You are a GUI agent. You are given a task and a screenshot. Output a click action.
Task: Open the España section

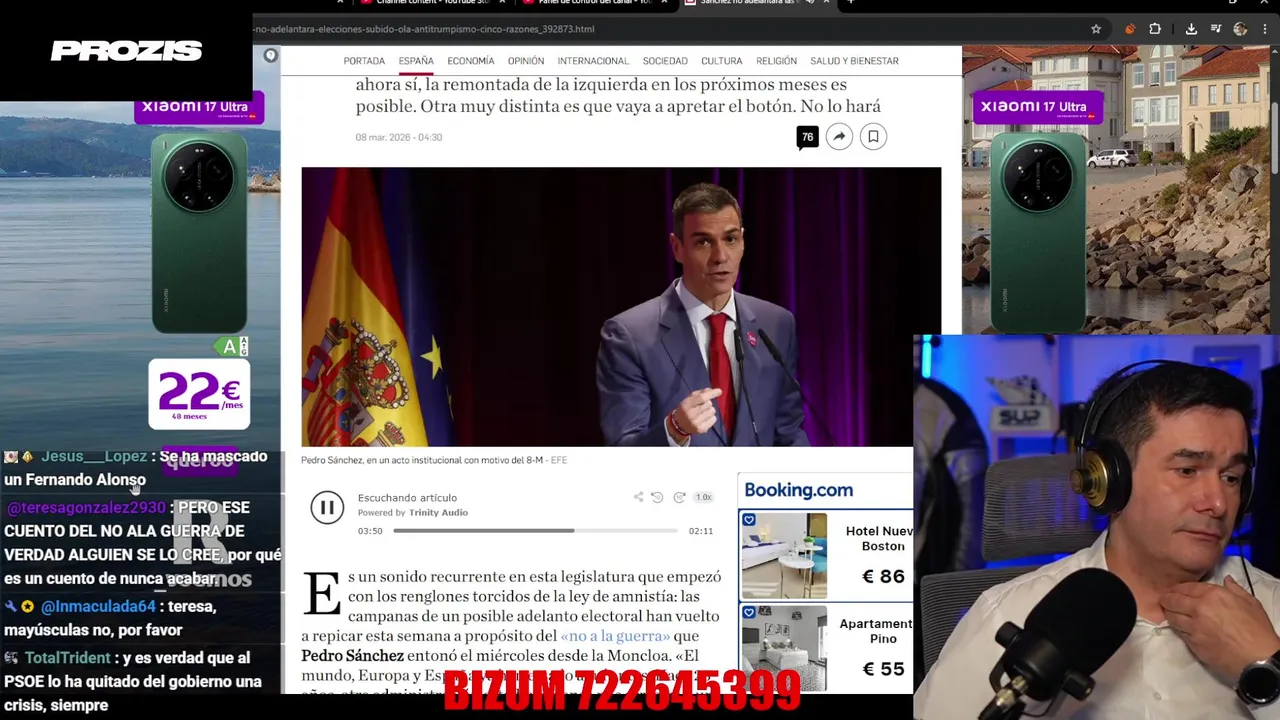tap(416, 61)
